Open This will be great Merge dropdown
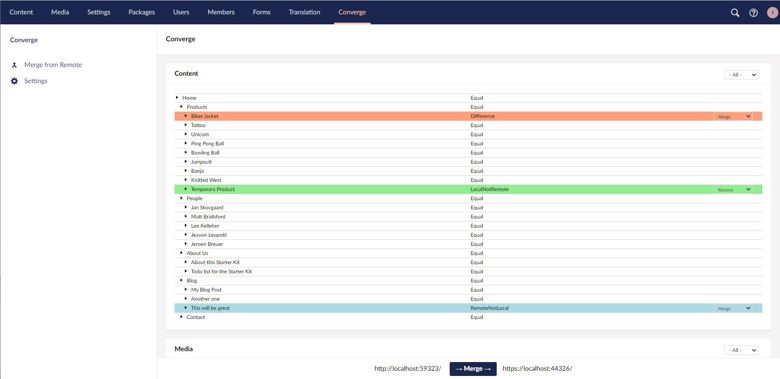The width and height of the screenshot is (780, 379). coord(734,308)
